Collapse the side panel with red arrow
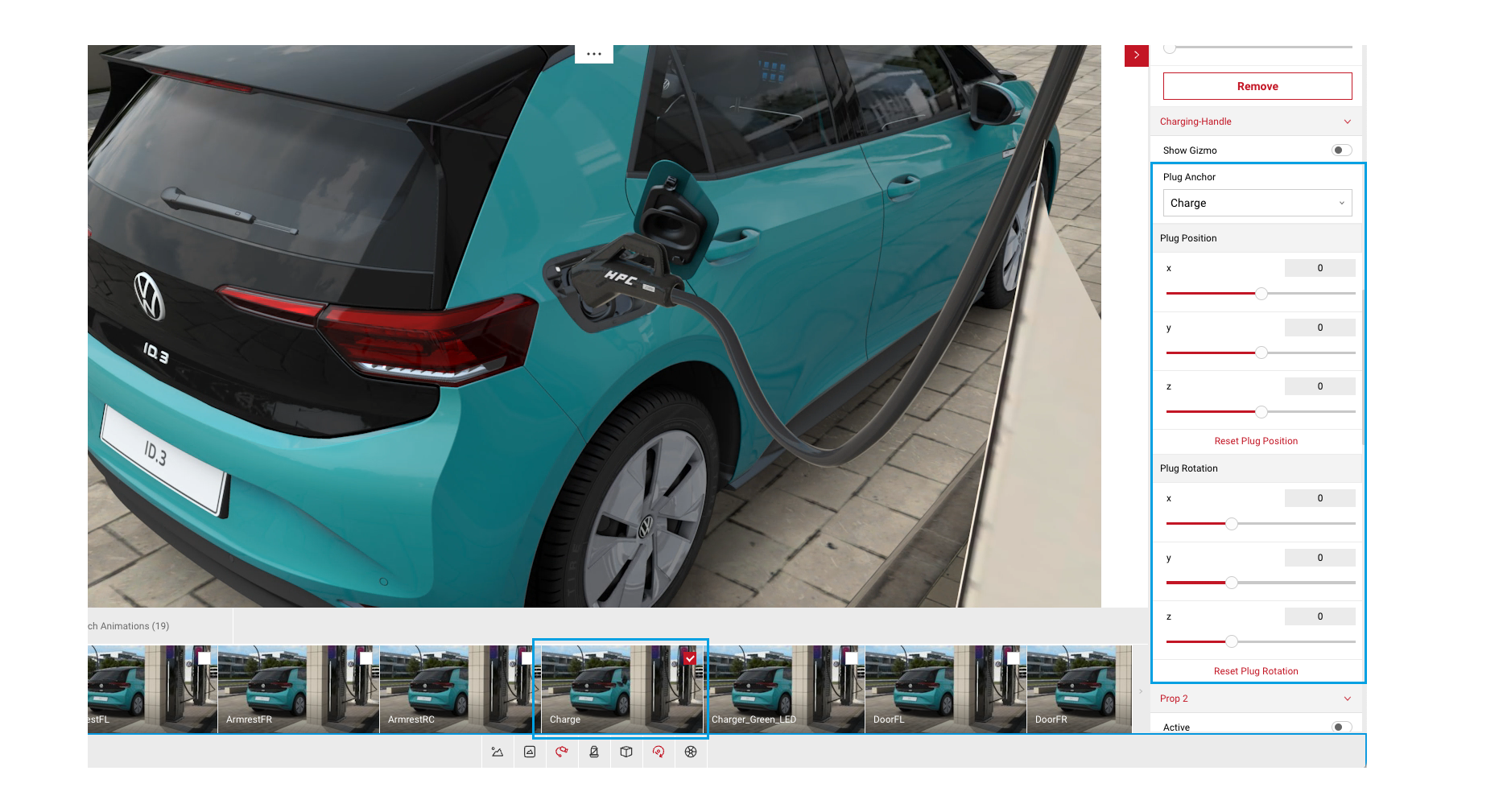 pos(1137,56)
